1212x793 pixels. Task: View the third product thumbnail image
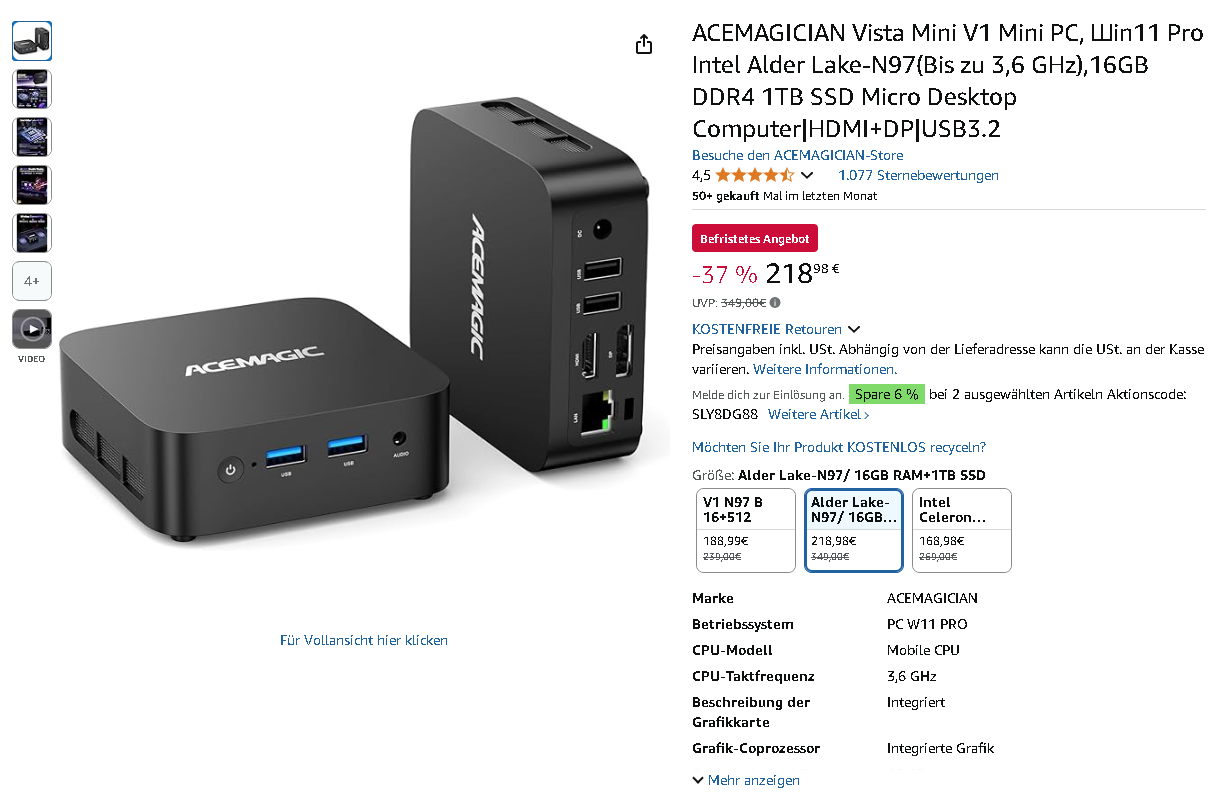click(x=32, y=137)
